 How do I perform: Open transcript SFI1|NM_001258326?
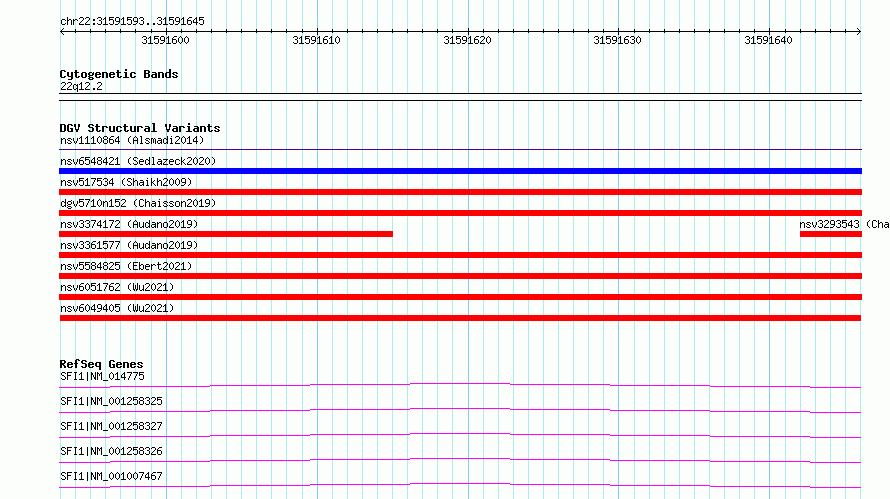[111, 451]
